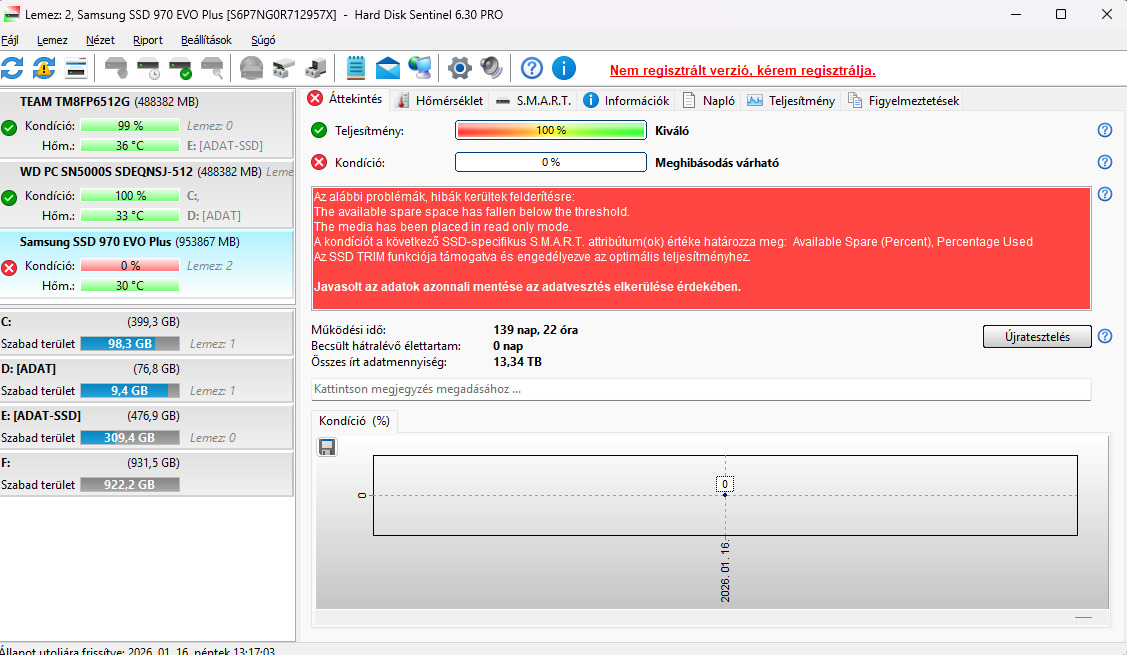Viewport: 1127px width, 655px height.
Task: Click the disk panel view toolbar icon
Action: click(x=75, y=68)
